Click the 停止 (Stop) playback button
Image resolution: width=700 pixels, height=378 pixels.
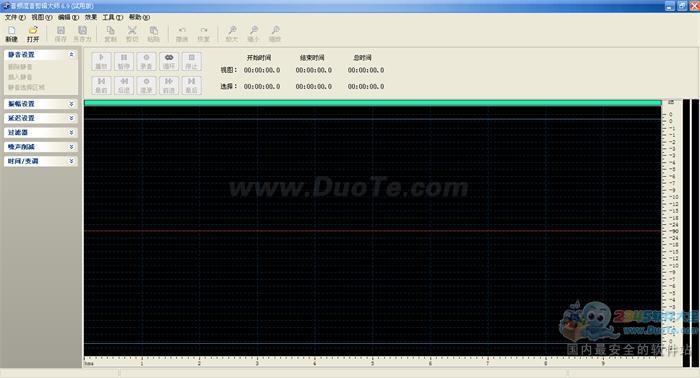coord(192,62)
